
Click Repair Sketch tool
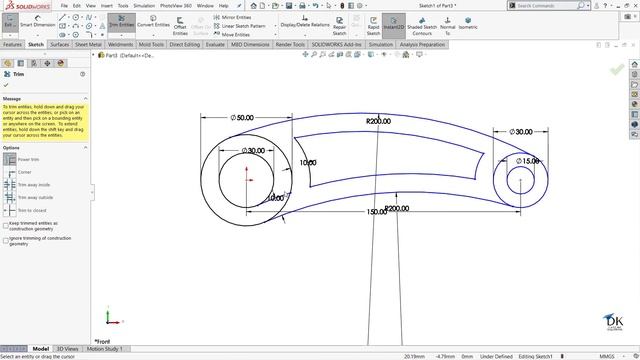point(340,26)
